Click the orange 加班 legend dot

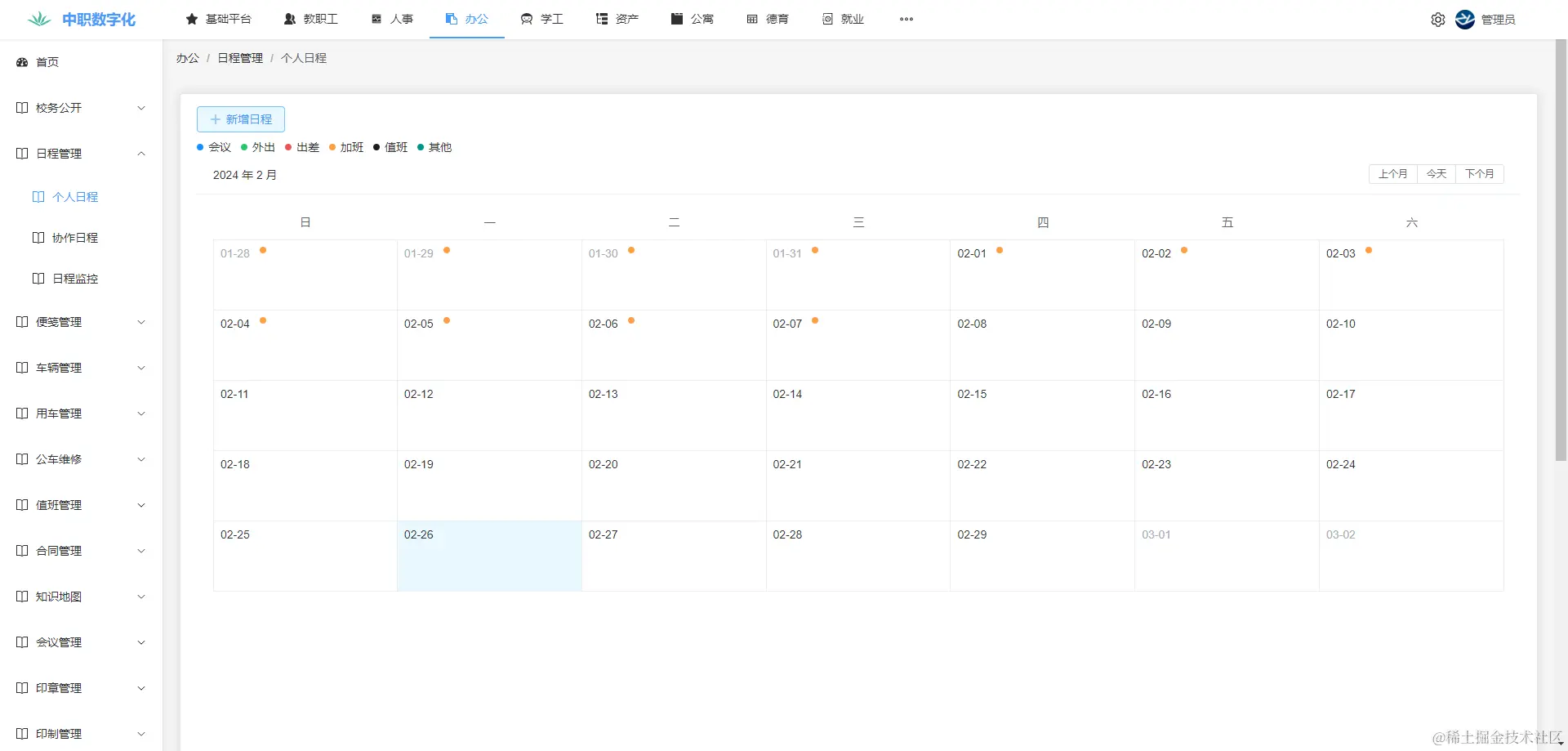(332, 147)
